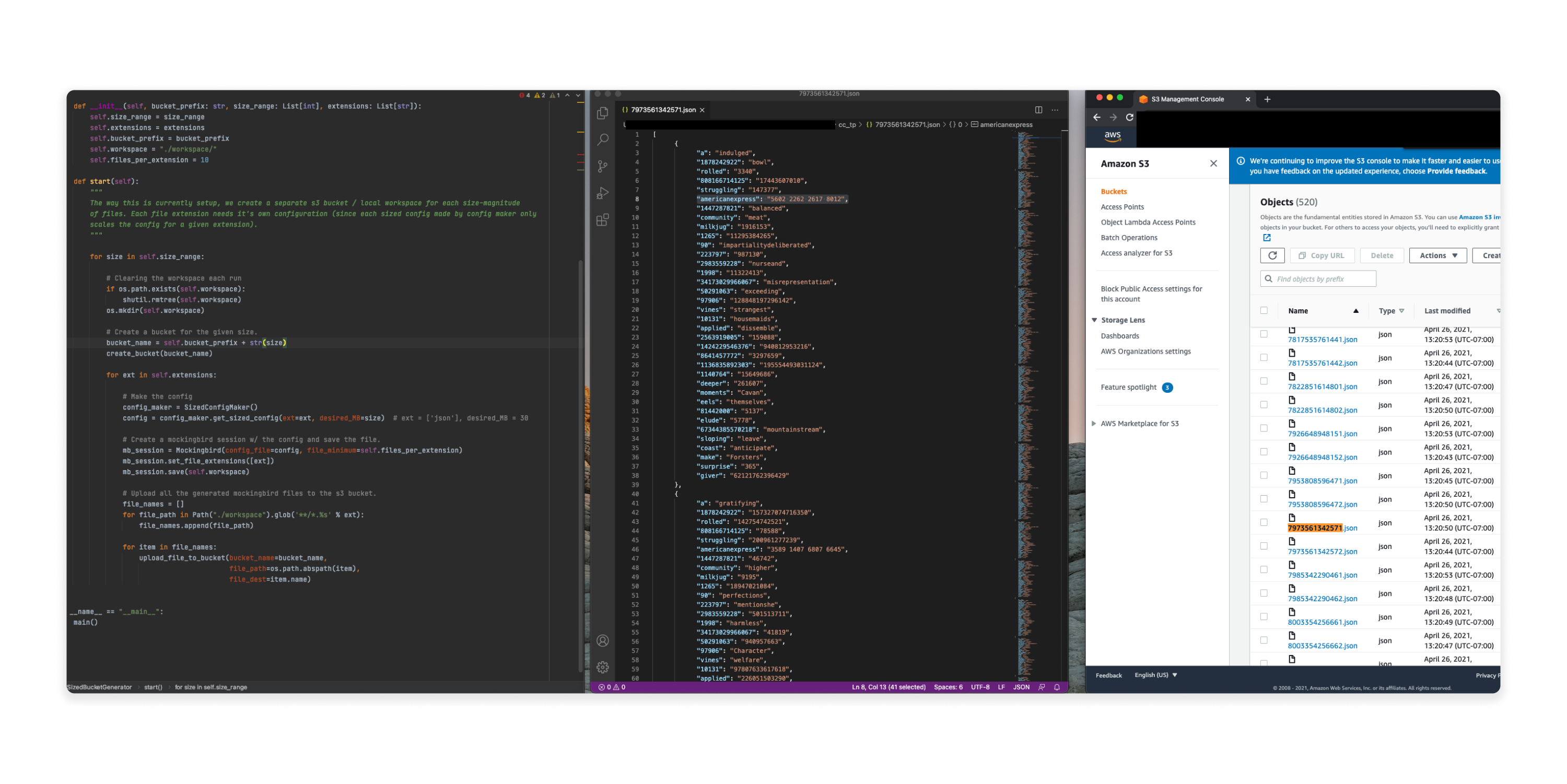Check the box for 7985342290461.json
Viewport: 1567px width, 784px height.
click(x=1264, y=570)
